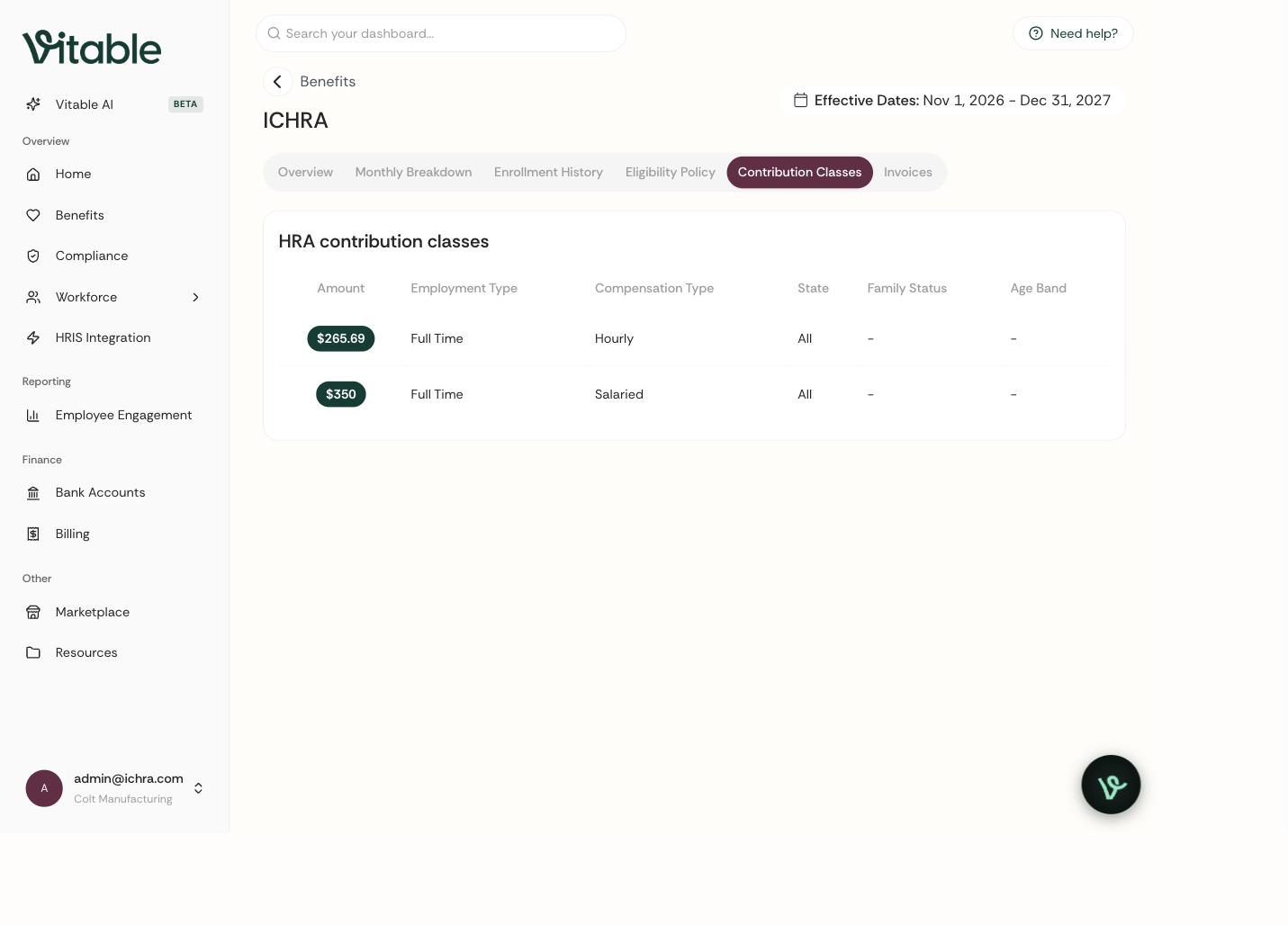Click the Colt Manufacturing company name

pyautogui.click(x=123, y=799)
